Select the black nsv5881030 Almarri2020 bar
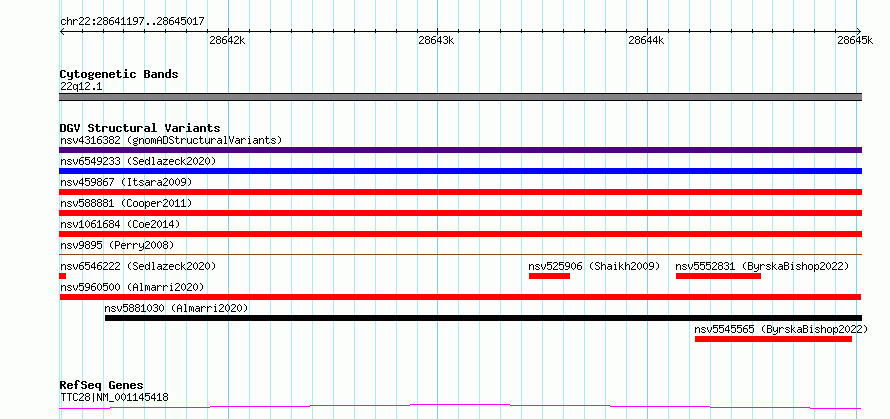Viewport: 890px width, 419px height. pyautogui.click(x=484, y=318)
